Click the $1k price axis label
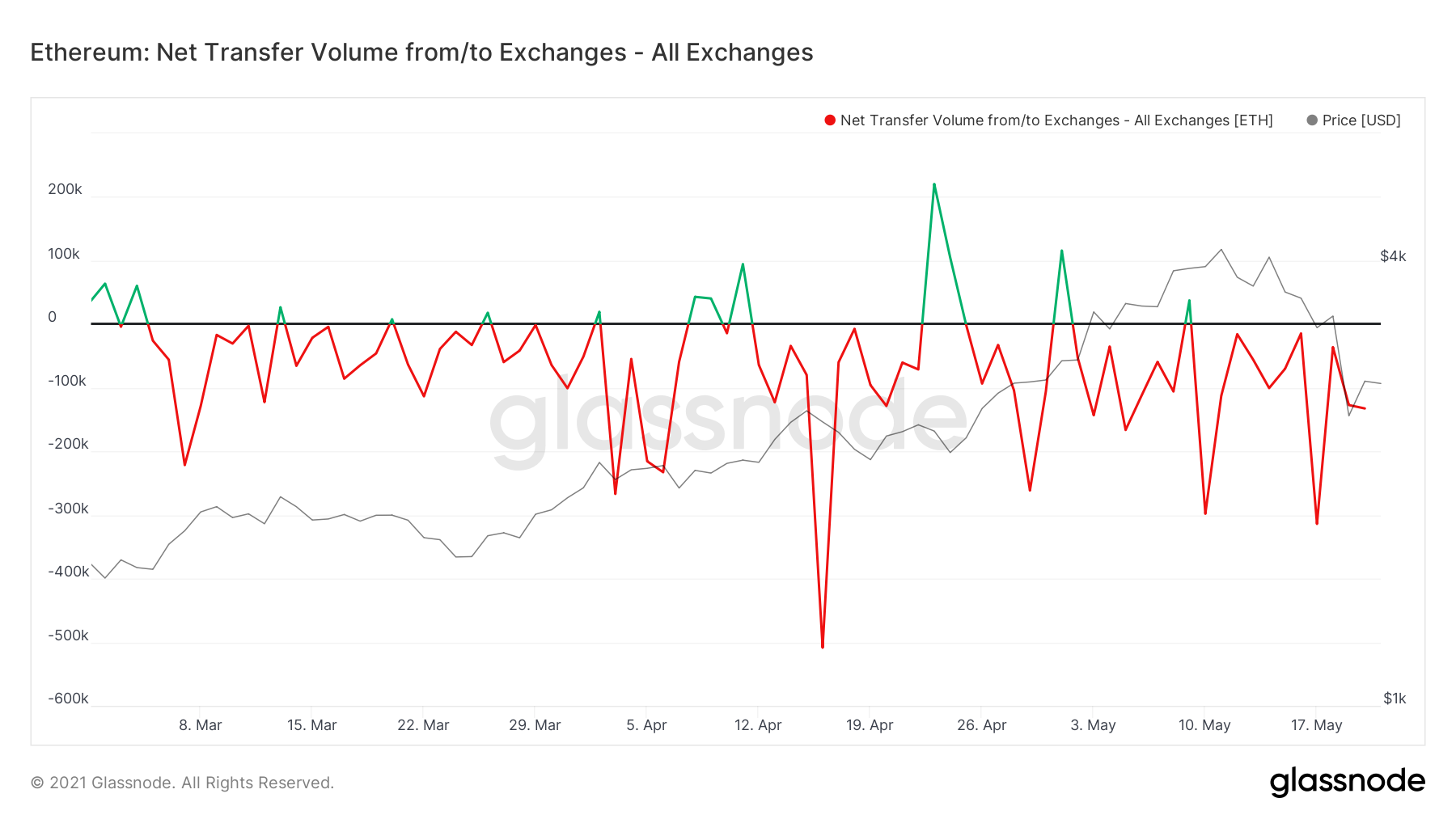1456x819 pixels. [x=1395, y=699]
